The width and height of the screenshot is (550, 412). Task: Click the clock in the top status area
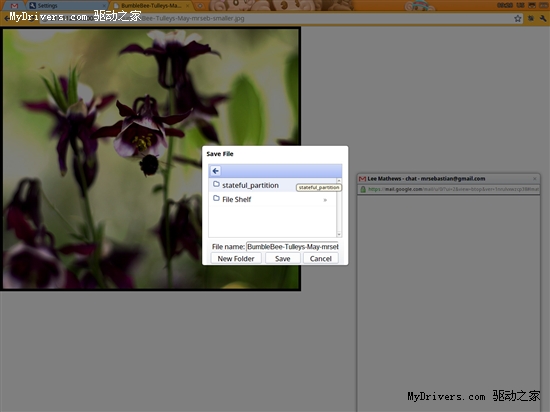click(x=505, y=5)
